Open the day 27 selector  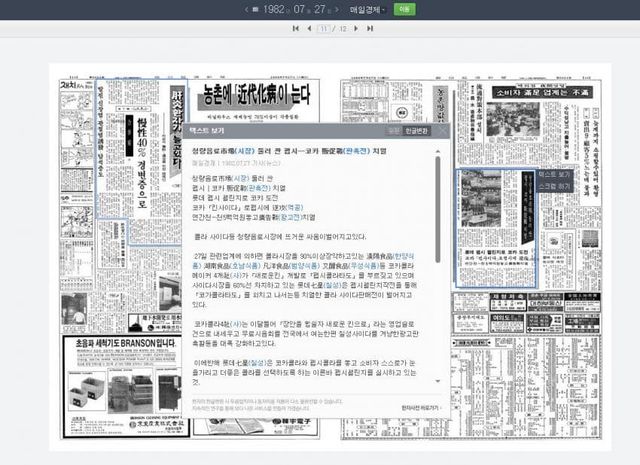click(322, 9)
